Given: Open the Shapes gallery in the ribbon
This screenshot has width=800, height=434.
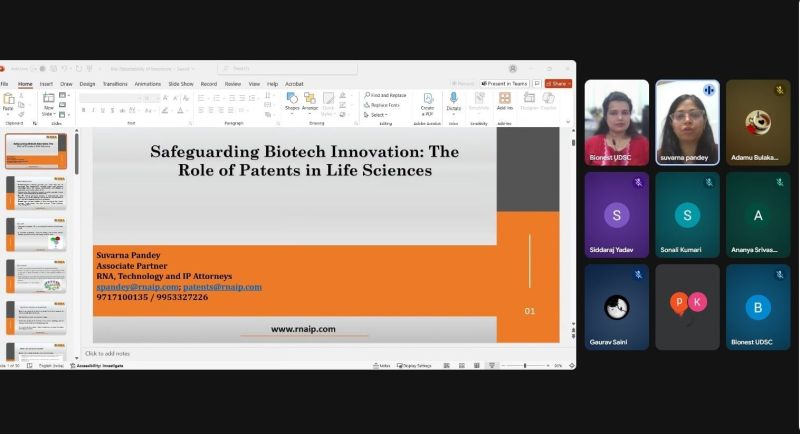Looking at the screenshot, I should click(292, 101).
